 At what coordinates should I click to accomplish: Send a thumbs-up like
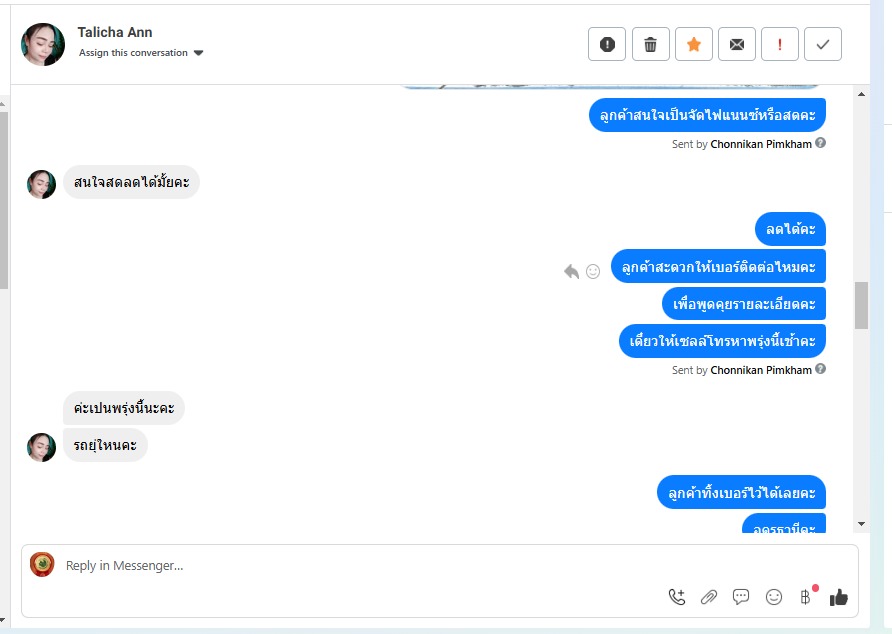(839, 597)
